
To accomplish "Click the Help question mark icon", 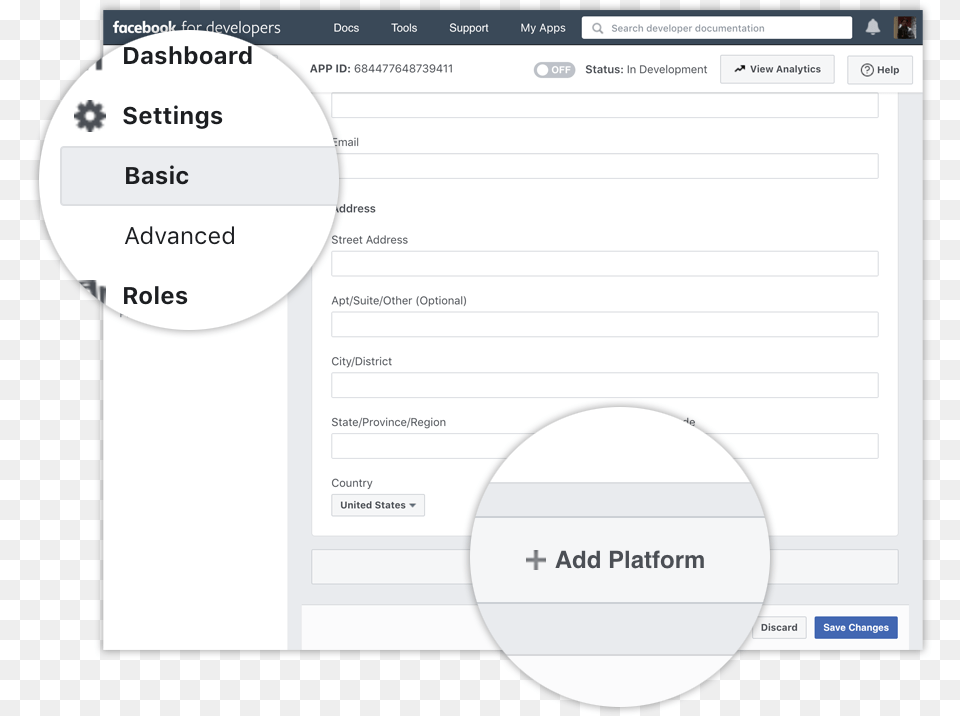I will (x=866, y=70).
